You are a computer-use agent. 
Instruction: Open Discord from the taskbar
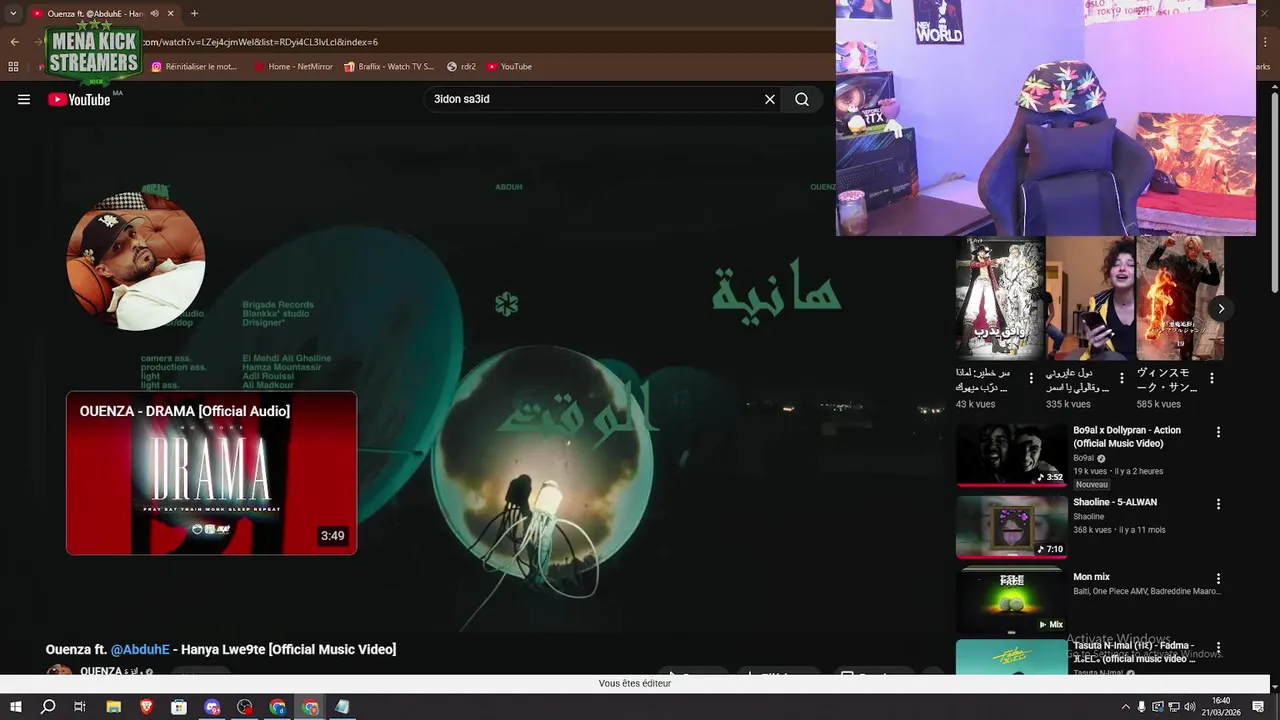[x=212, y=707]
